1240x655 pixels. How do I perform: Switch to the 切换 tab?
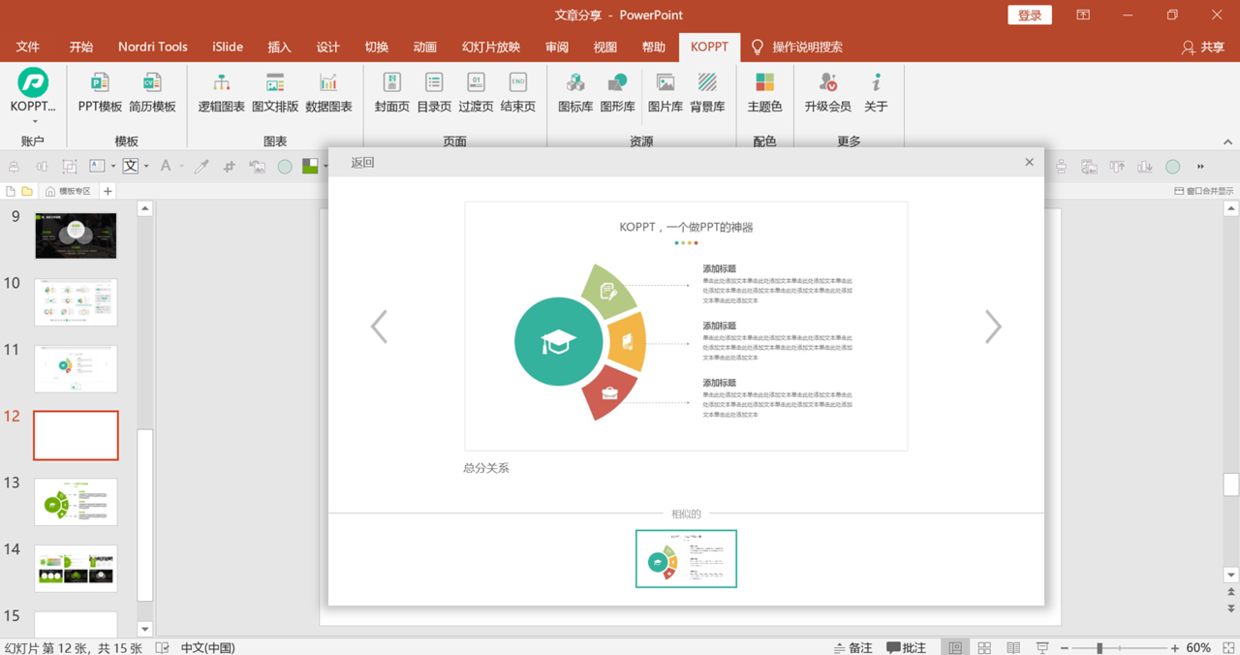(377, 47)
